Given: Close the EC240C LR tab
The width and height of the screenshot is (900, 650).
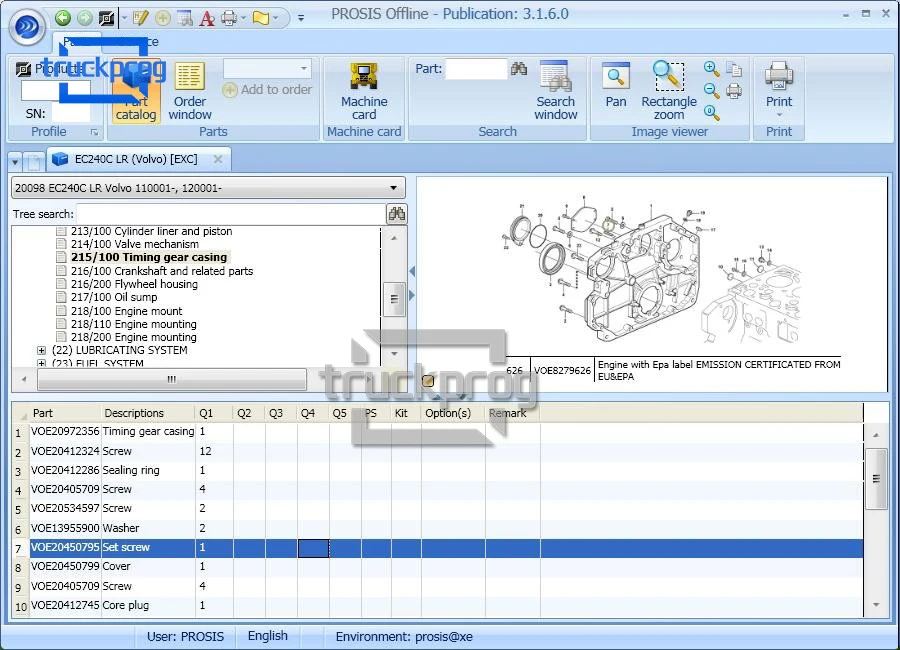Looking at the screenshot, I should pyautogui.click(x=218, y=159).
